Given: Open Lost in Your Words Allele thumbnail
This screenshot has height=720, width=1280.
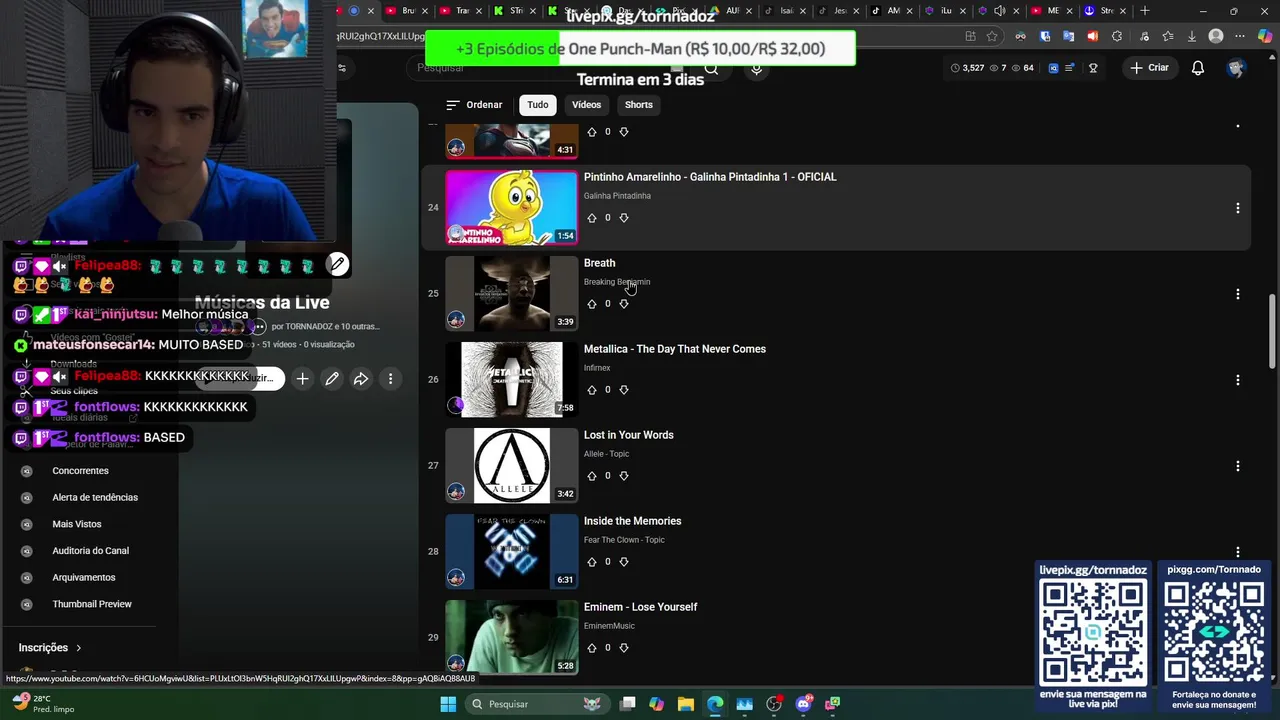Looking at the screenshot, I should [x=511, y=465].
